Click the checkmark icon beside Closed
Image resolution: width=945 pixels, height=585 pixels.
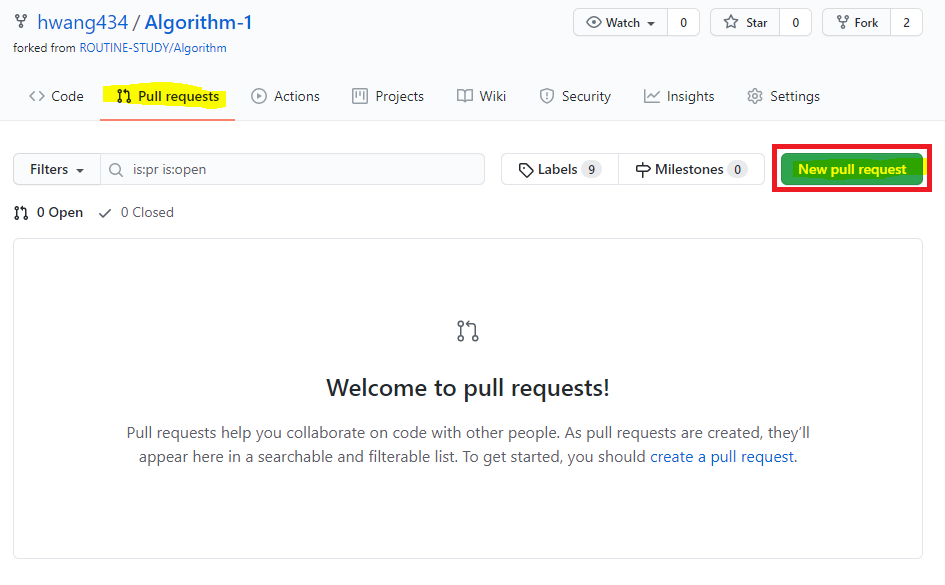[105, 213]
